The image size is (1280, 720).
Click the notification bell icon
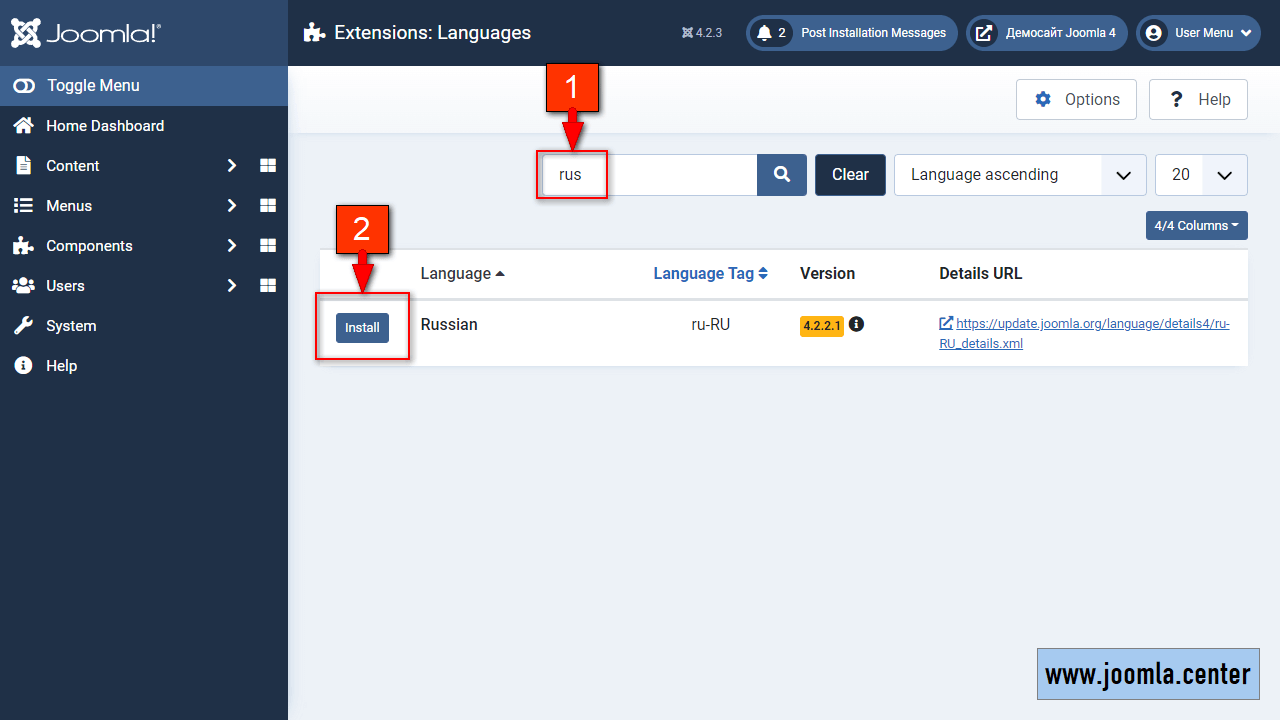(765, 33)
